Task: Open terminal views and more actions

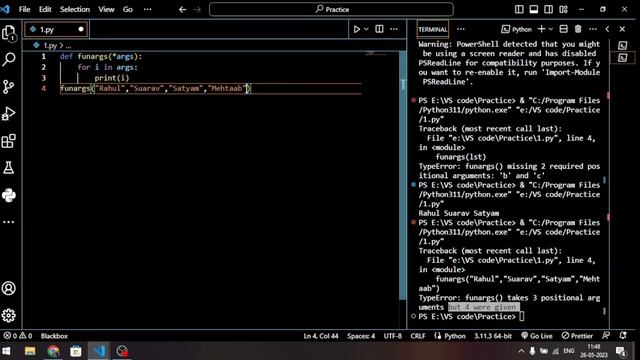Action: point(593,29)
